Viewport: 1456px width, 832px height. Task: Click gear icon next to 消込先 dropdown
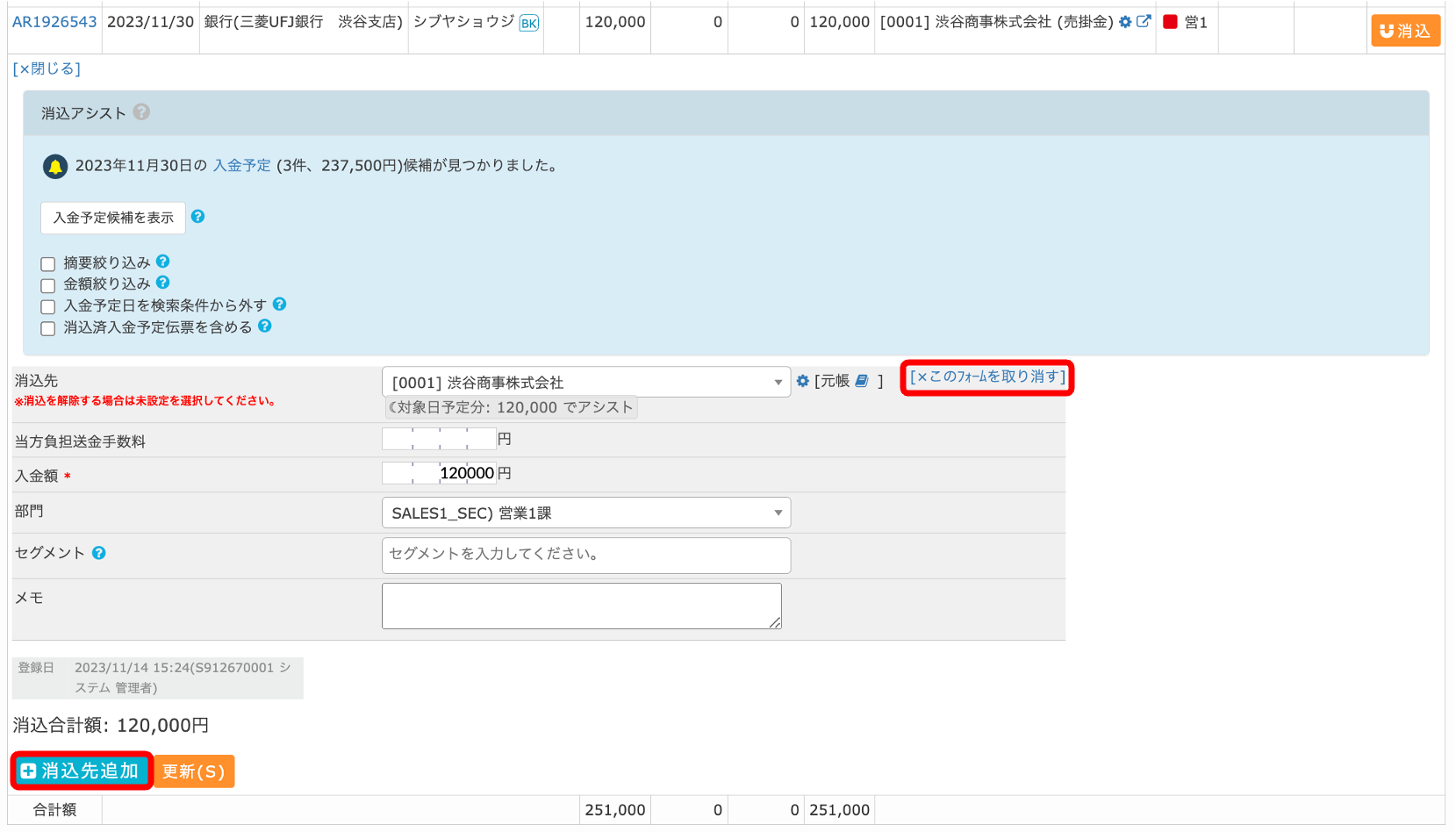point(802,381)
